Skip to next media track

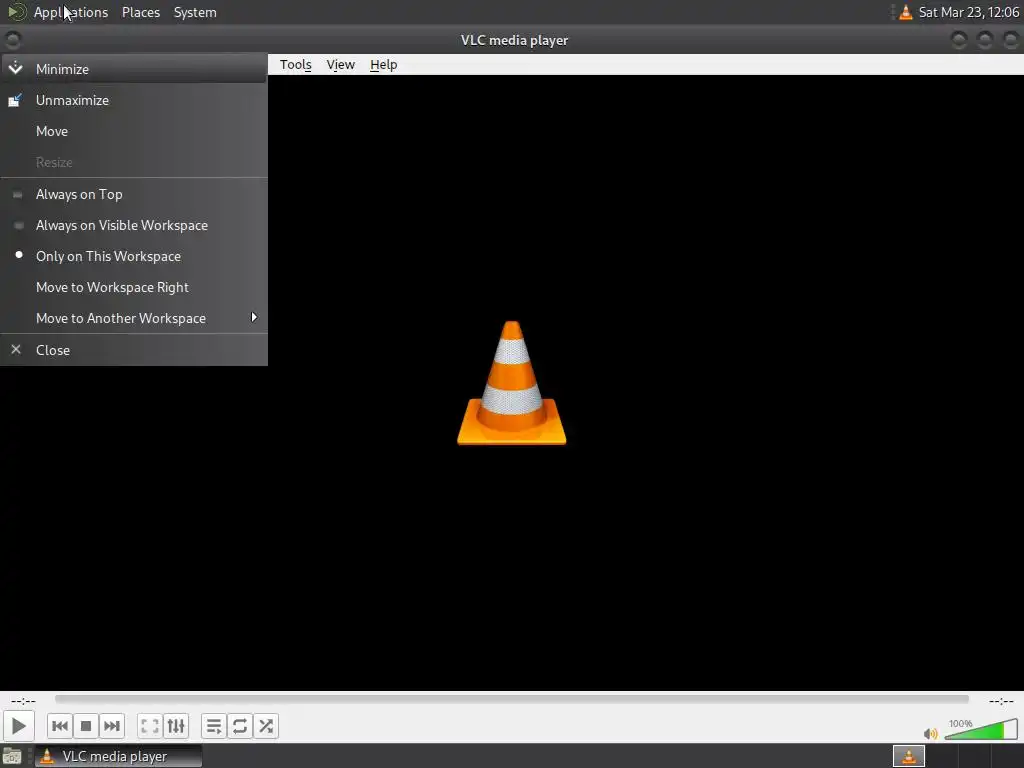point(112,726)
